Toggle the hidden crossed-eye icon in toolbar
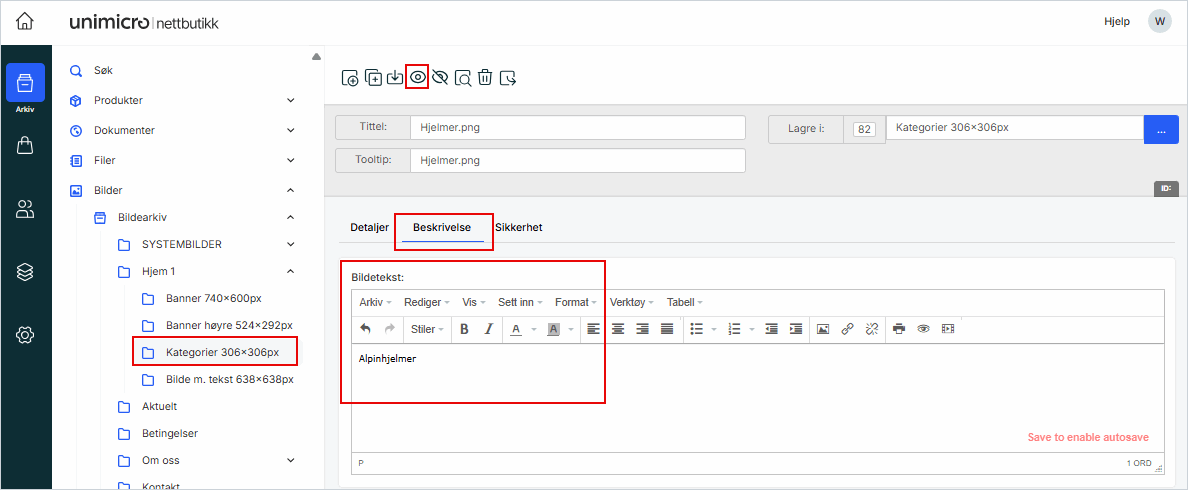Image resolution: width=1188 pixels, height=490 pixels. click(x=440, y=78)
